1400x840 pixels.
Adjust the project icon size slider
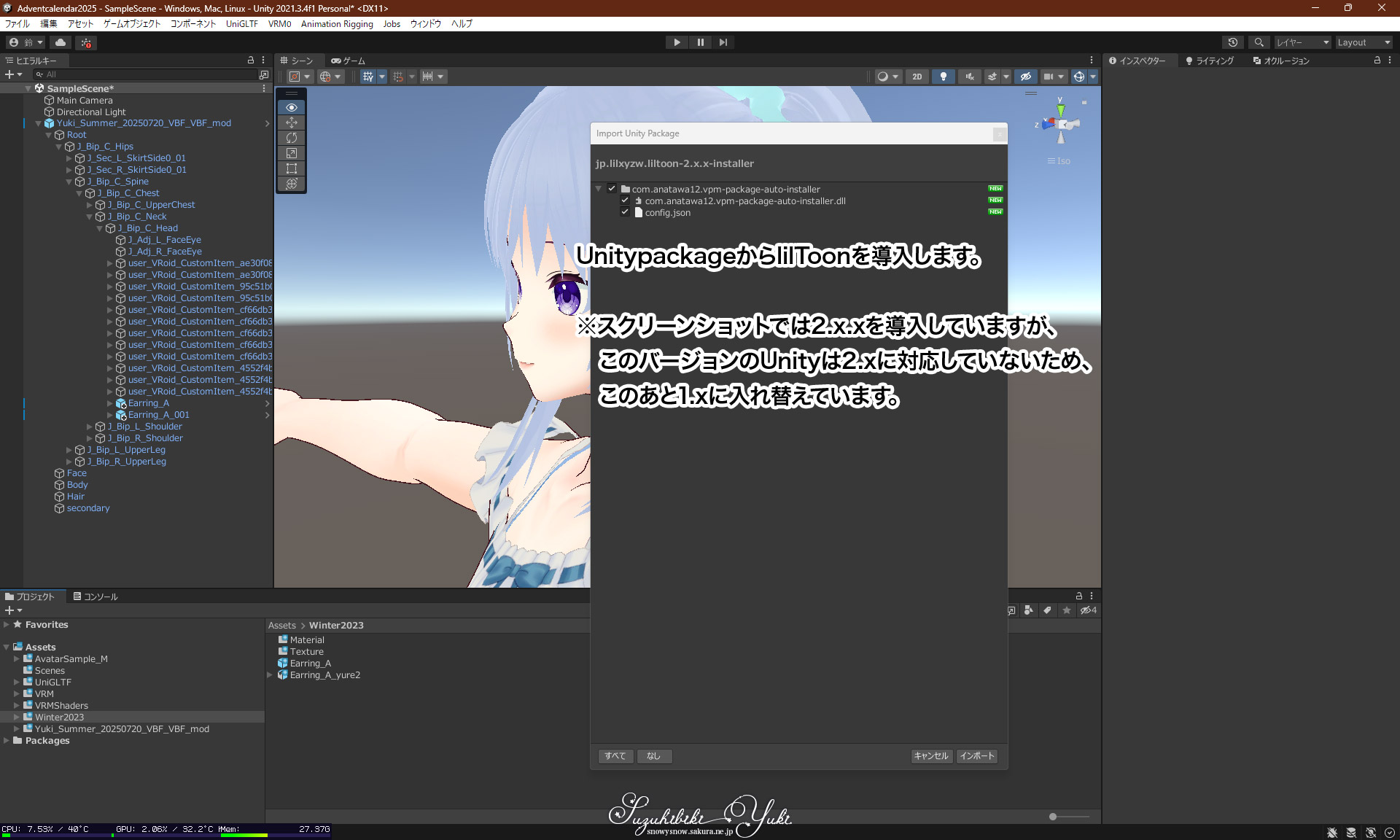point(1053,817)
